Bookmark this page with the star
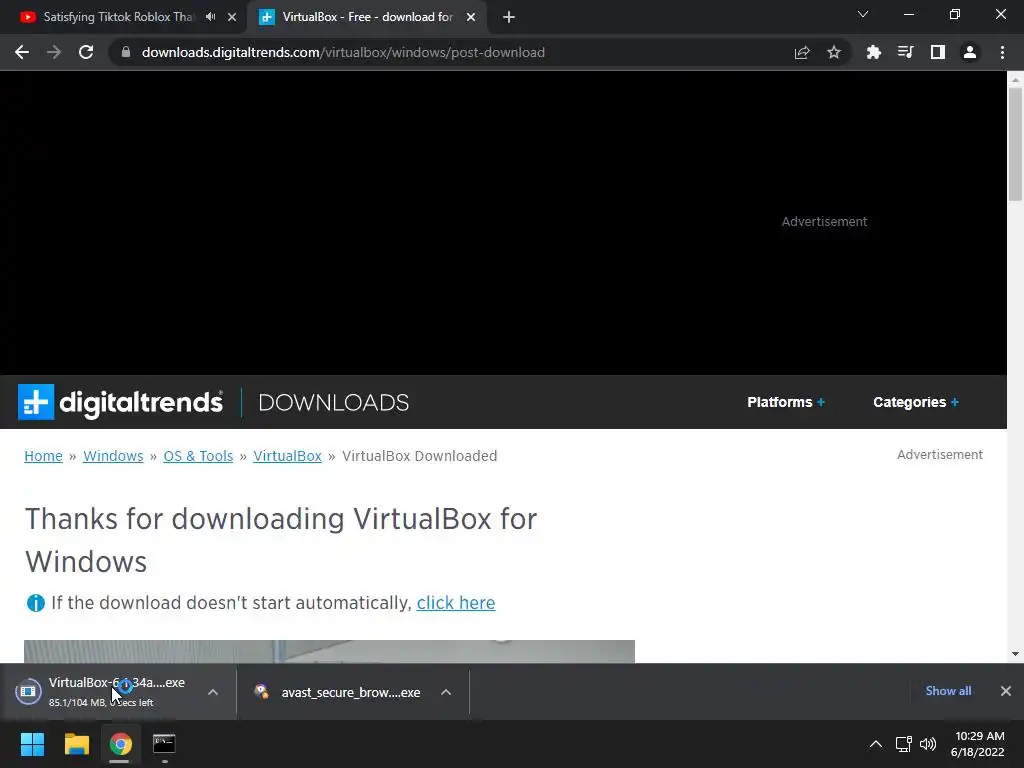 (834, 52)
